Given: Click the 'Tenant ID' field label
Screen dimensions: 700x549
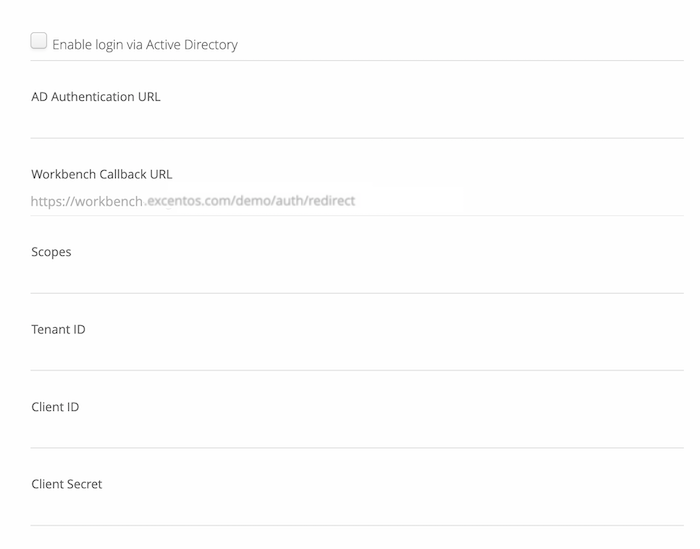Looking at the screenshot, I should coord(58,329).
